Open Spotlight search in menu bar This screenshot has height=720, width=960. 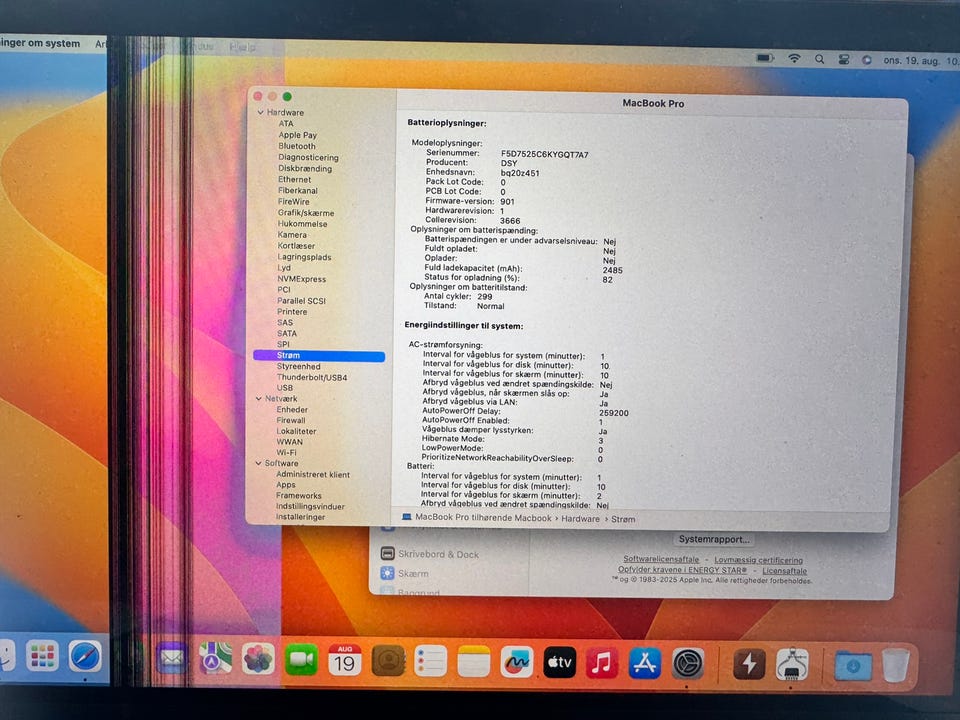tap(819, 59)
